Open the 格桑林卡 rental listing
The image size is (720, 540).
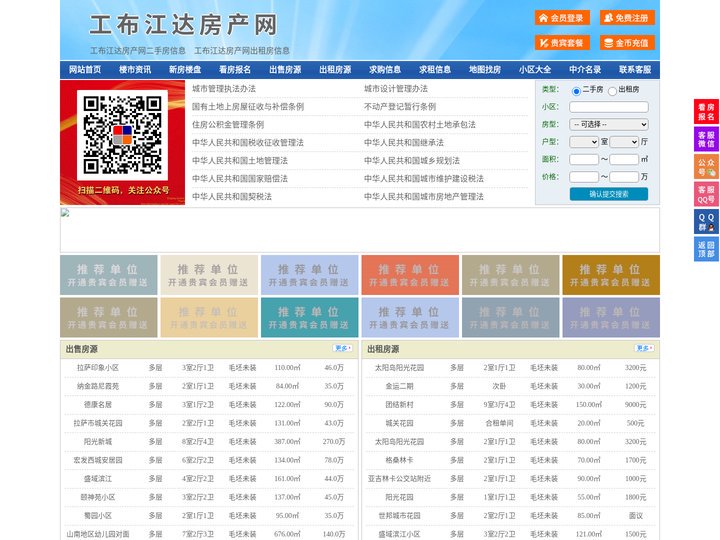click(399, 460)
